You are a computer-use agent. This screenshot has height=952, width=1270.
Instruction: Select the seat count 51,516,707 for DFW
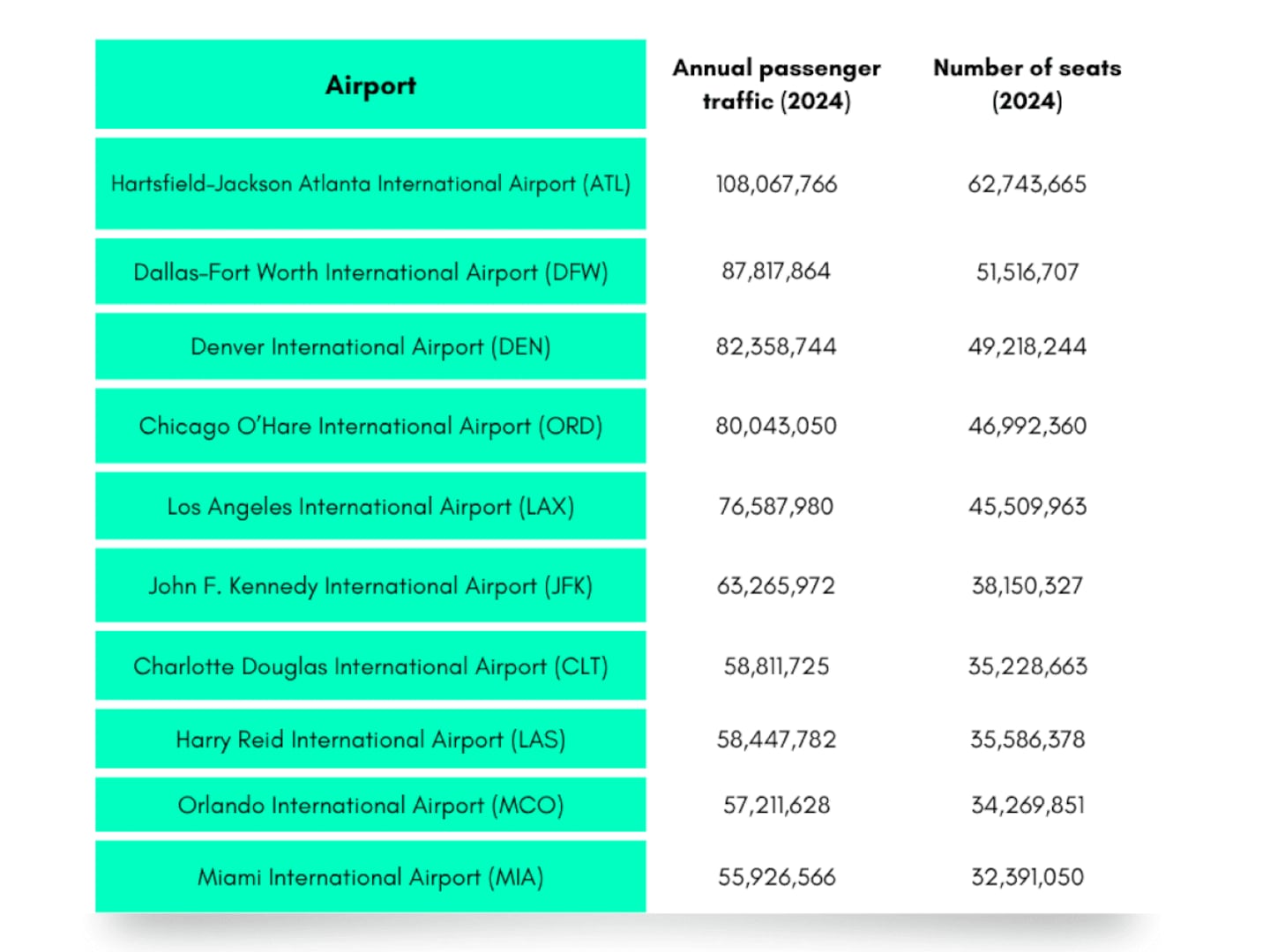tap(1027, 271)
